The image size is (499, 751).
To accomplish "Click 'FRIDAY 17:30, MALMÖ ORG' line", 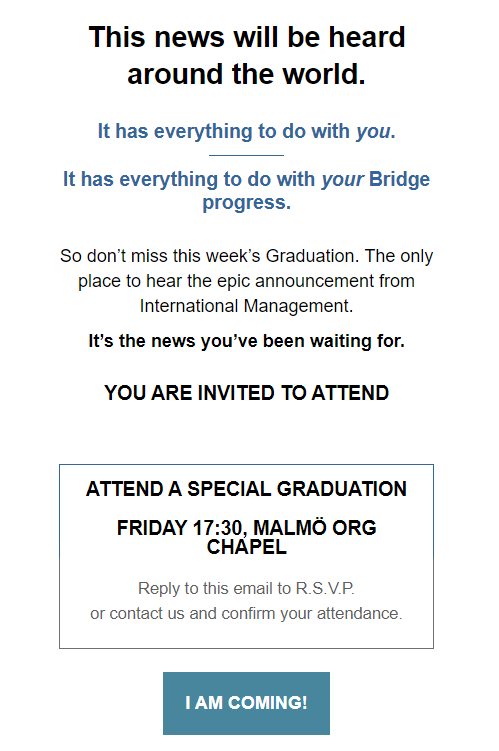I will [246, 528].
